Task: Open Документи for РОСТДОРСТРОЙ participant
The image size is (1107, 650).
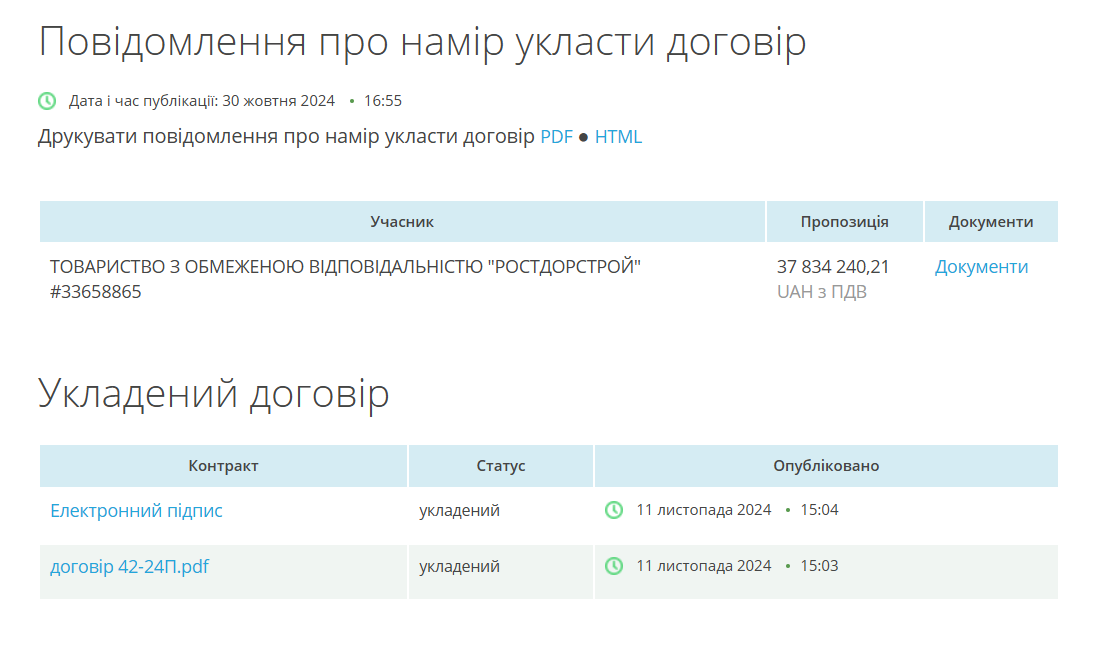Action: (981, 266)
